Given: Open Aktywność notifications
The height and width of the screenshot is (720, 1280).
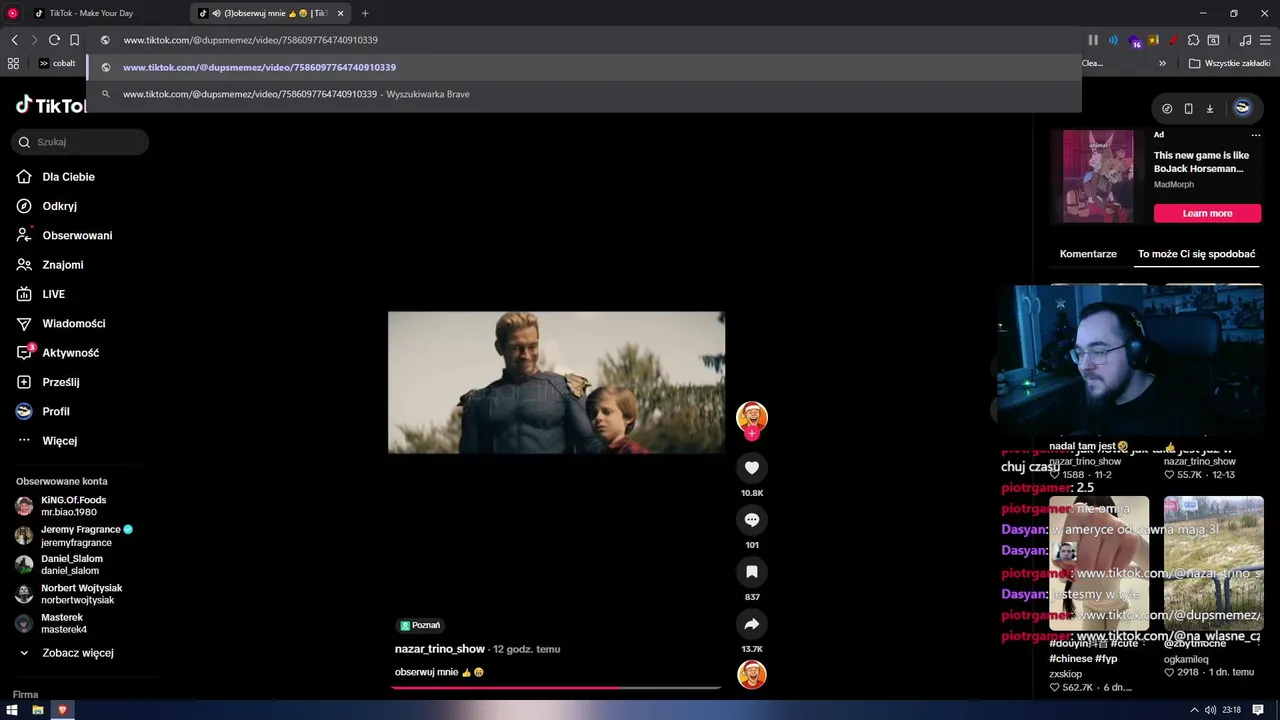Looking at the screenshot, I should point(70,353).
